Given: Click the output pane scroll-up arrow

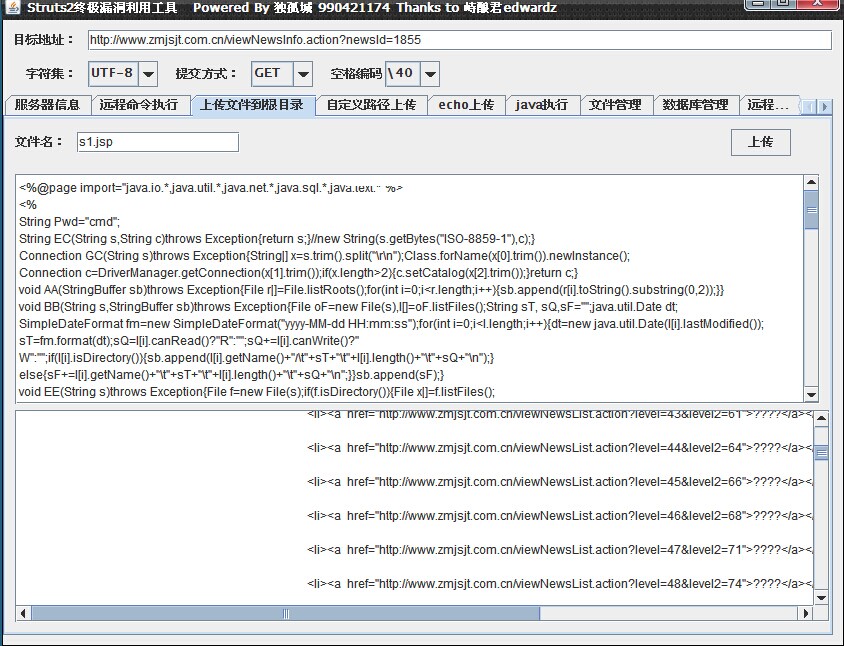Looking at the screenshot, I should 821,418.
